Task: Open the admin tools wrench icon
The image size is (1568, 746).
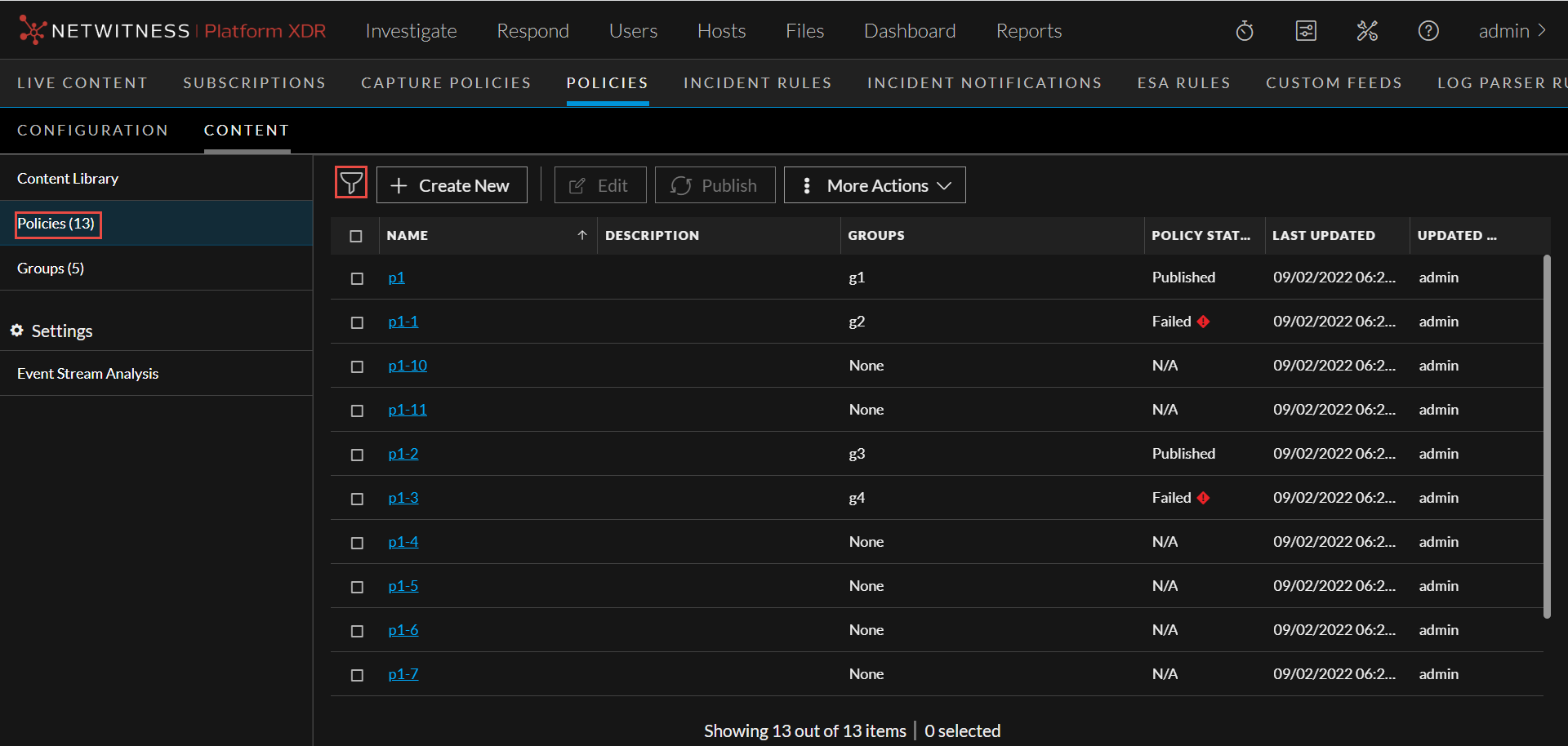Action: [x=1367, y=31]
